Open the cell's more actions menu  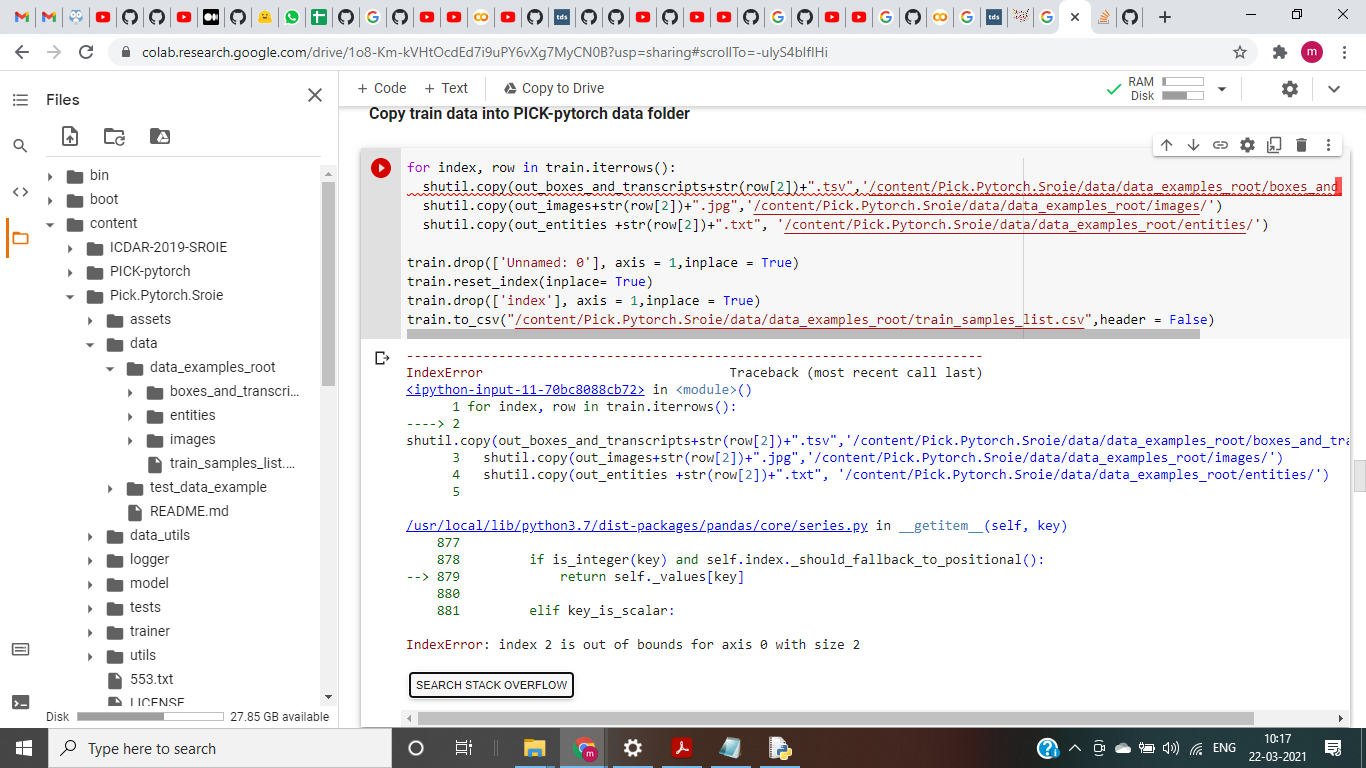pyautogui.click(x=1327, y=145)
